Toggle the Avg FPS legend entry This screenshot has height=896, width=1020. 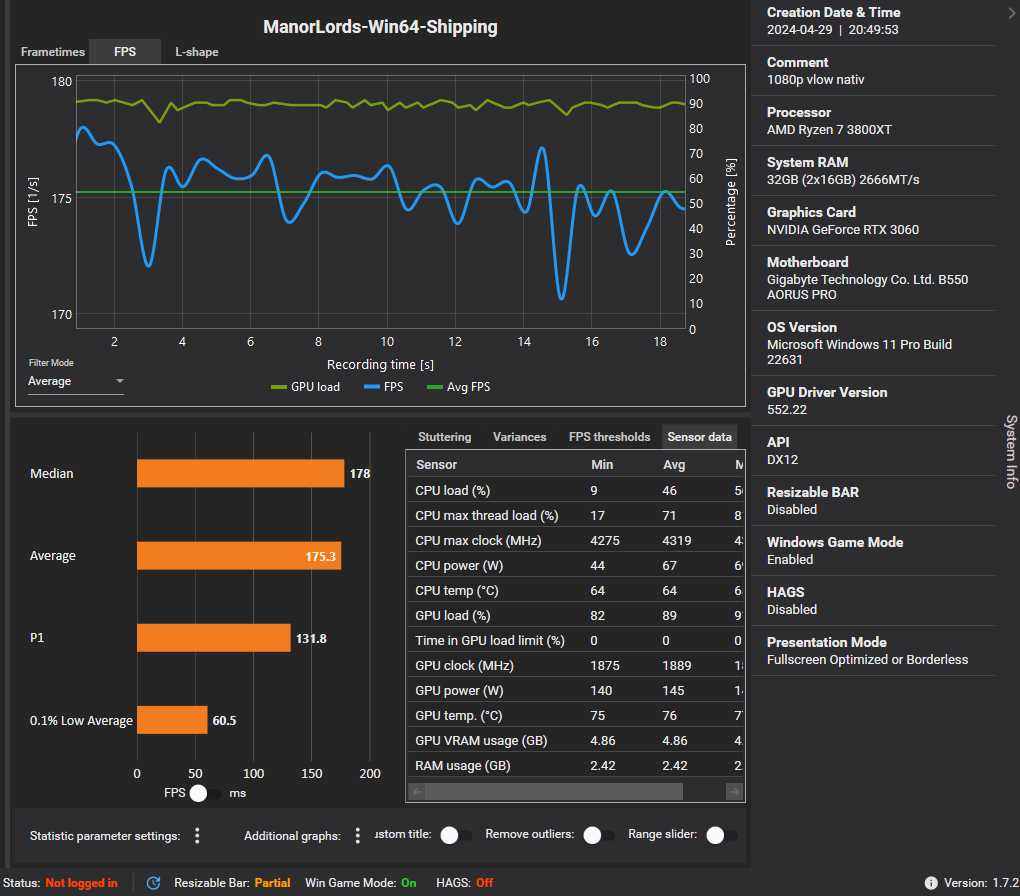(x=458, y=387)
